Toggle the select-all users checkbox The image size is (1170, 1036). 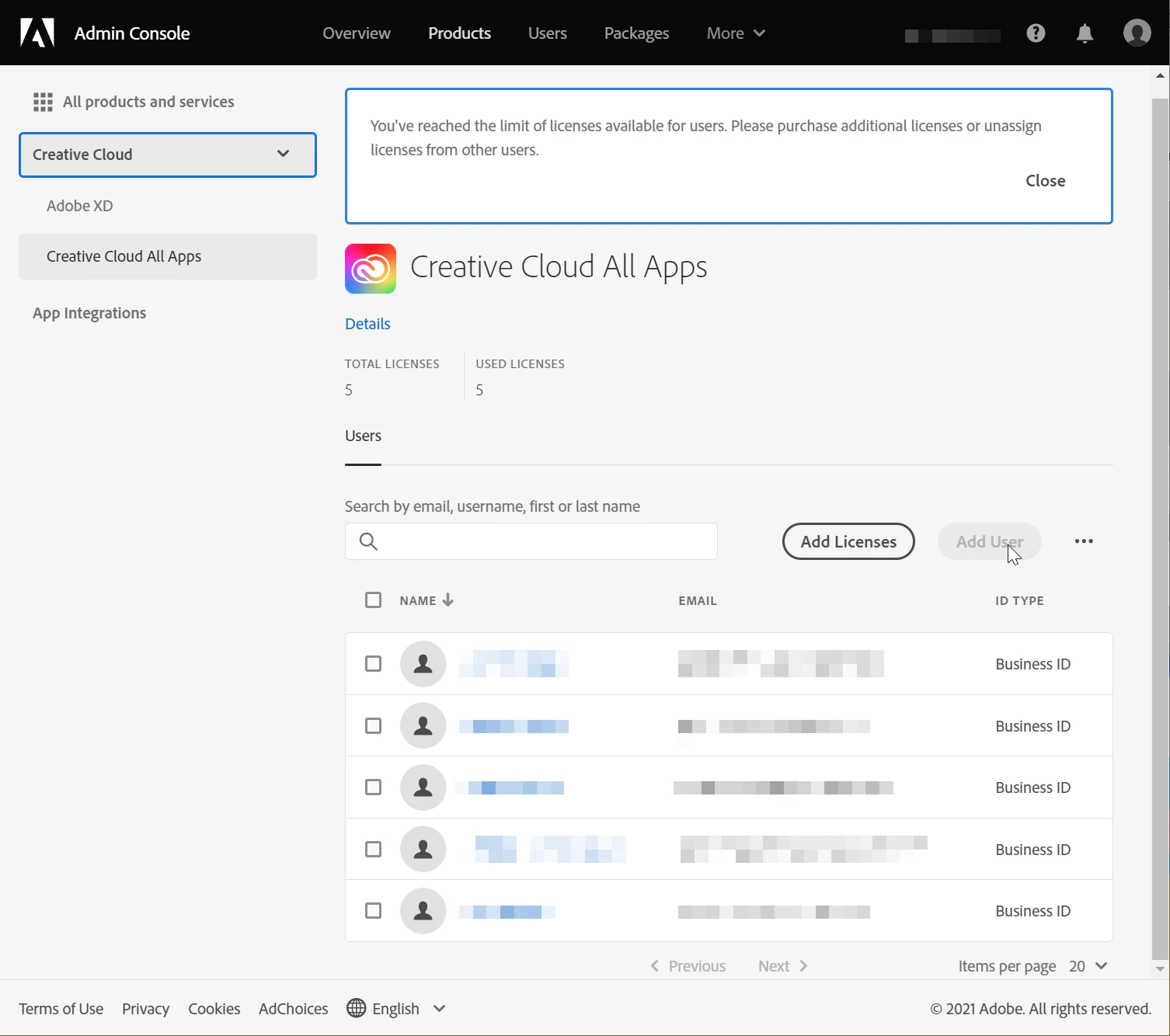point(374,600)
